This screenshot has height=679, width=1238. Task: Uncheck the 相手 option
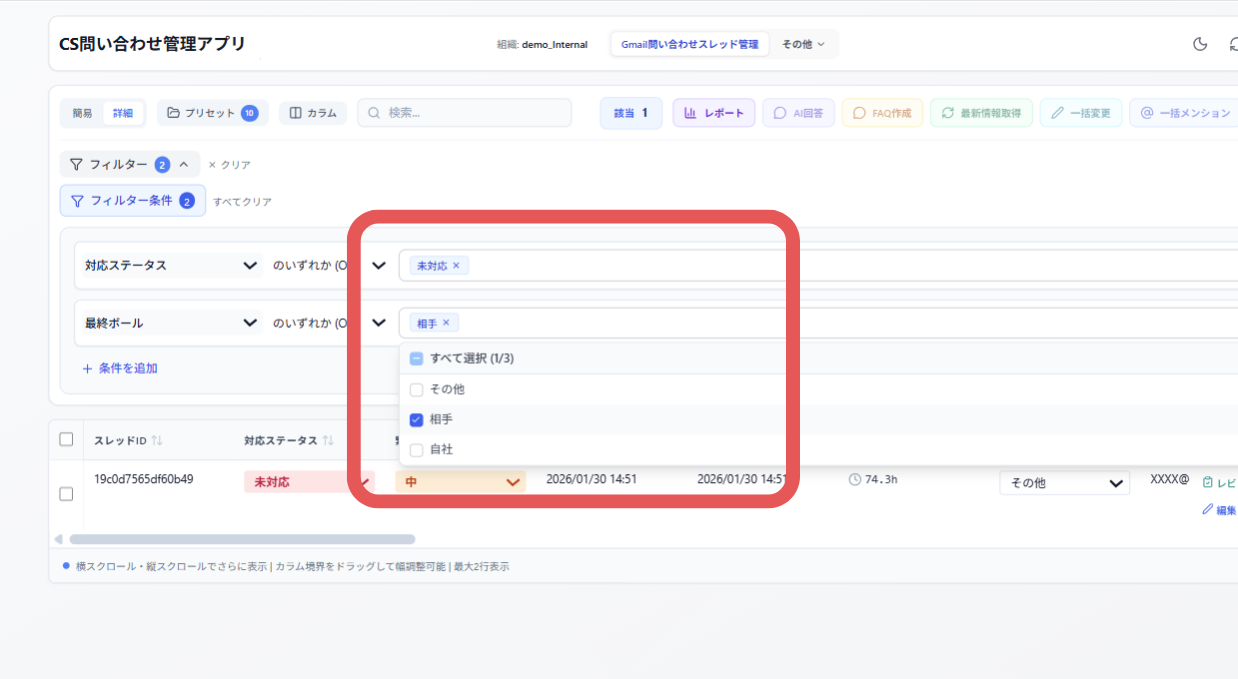tap(417, 419)
